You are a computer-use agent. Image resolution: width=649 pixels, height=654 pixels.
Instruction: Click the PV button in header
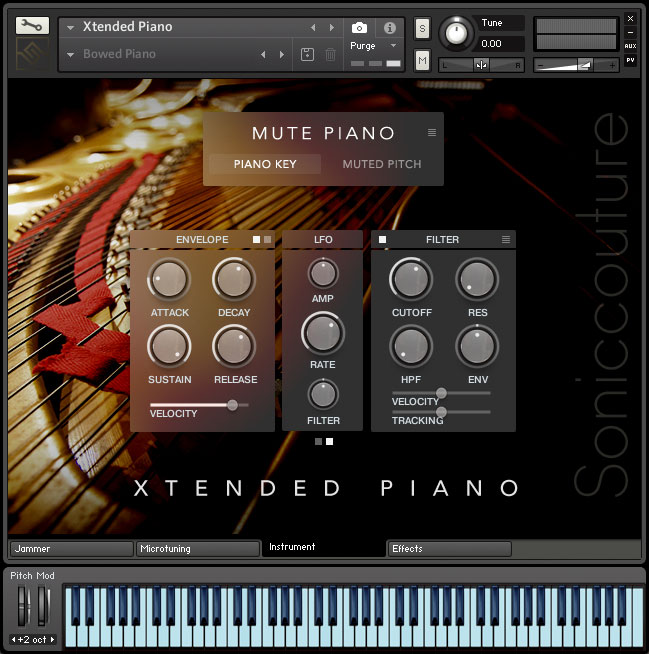click(x=630, y=60)
